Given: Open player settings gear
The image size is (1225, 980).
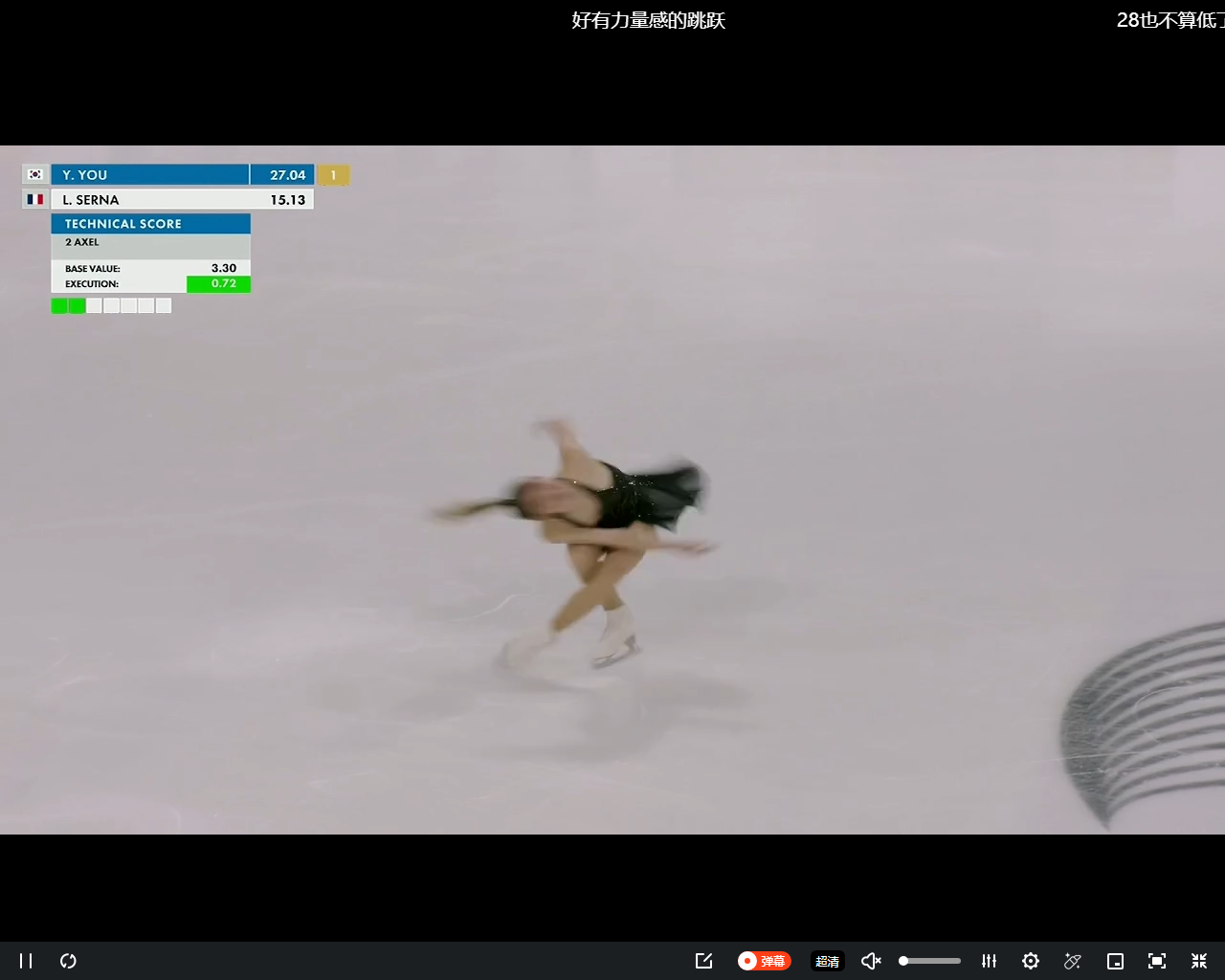Looking at the screenshot, I should pos(1031,961).
